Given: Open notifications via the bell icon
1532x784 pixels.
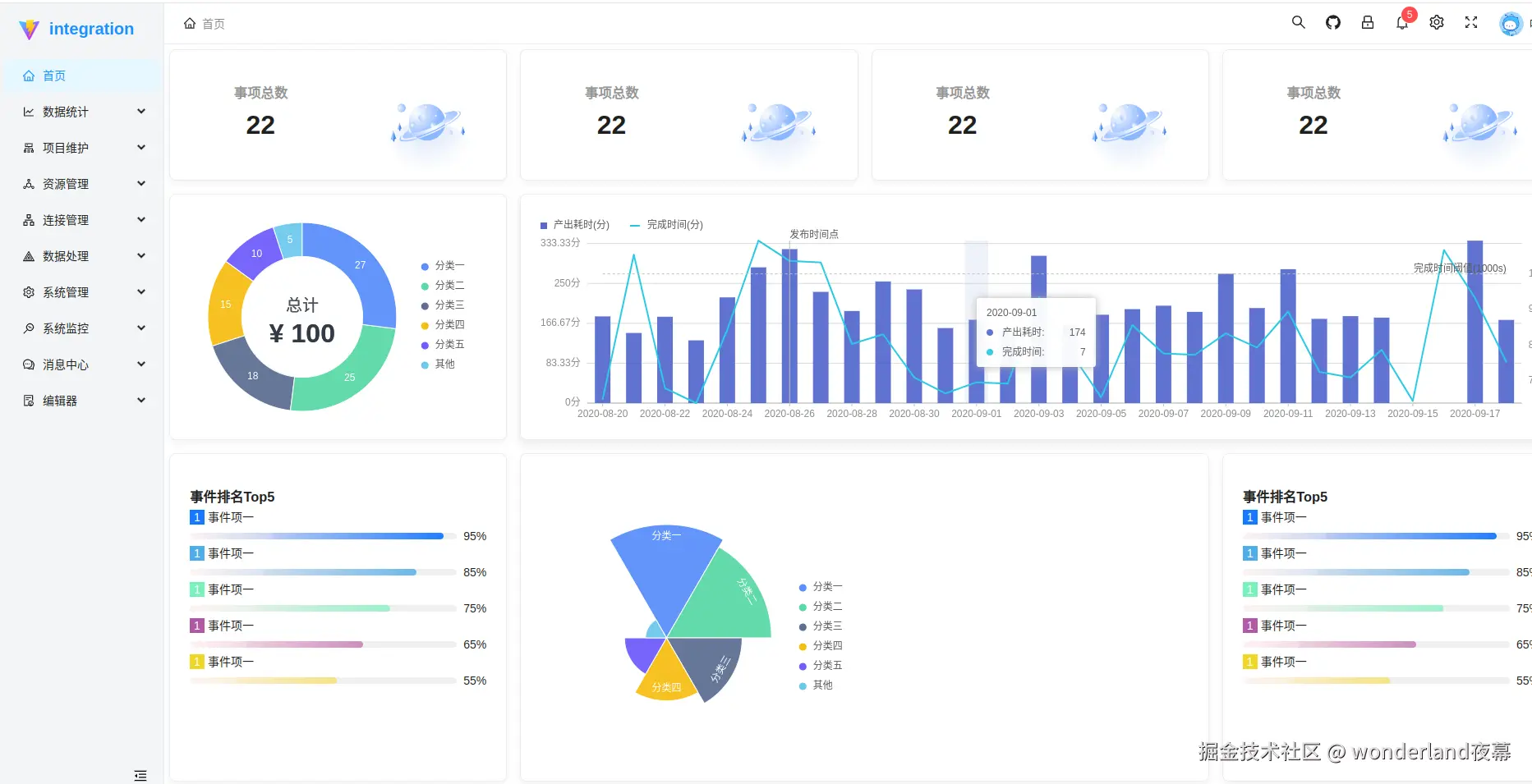Looking at the screenshot, I should click(x=1402, y=22).
